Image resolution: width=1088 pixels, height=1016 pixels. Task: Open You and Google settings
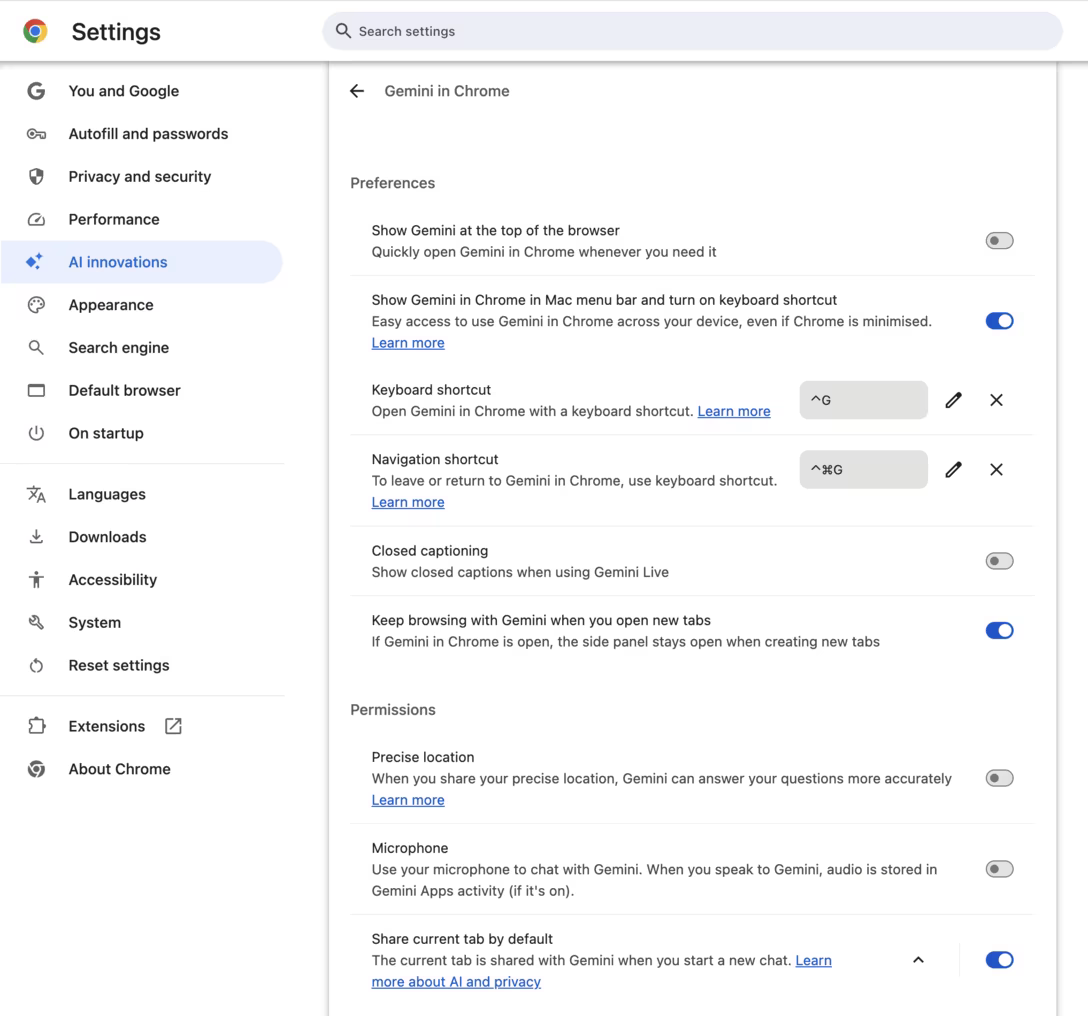[142, 91]
